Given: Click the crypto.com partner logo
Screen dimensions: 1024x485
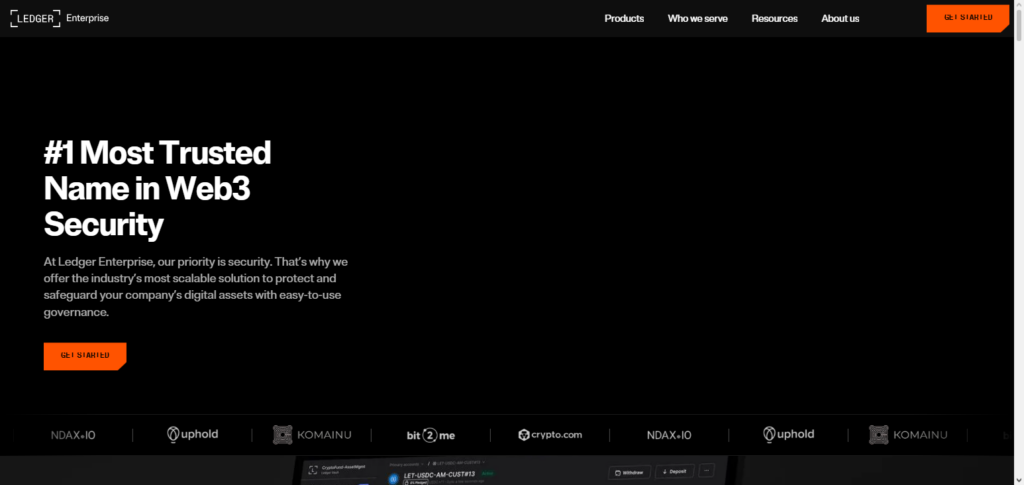Looking at the screenshot, I should click(550, 435).
